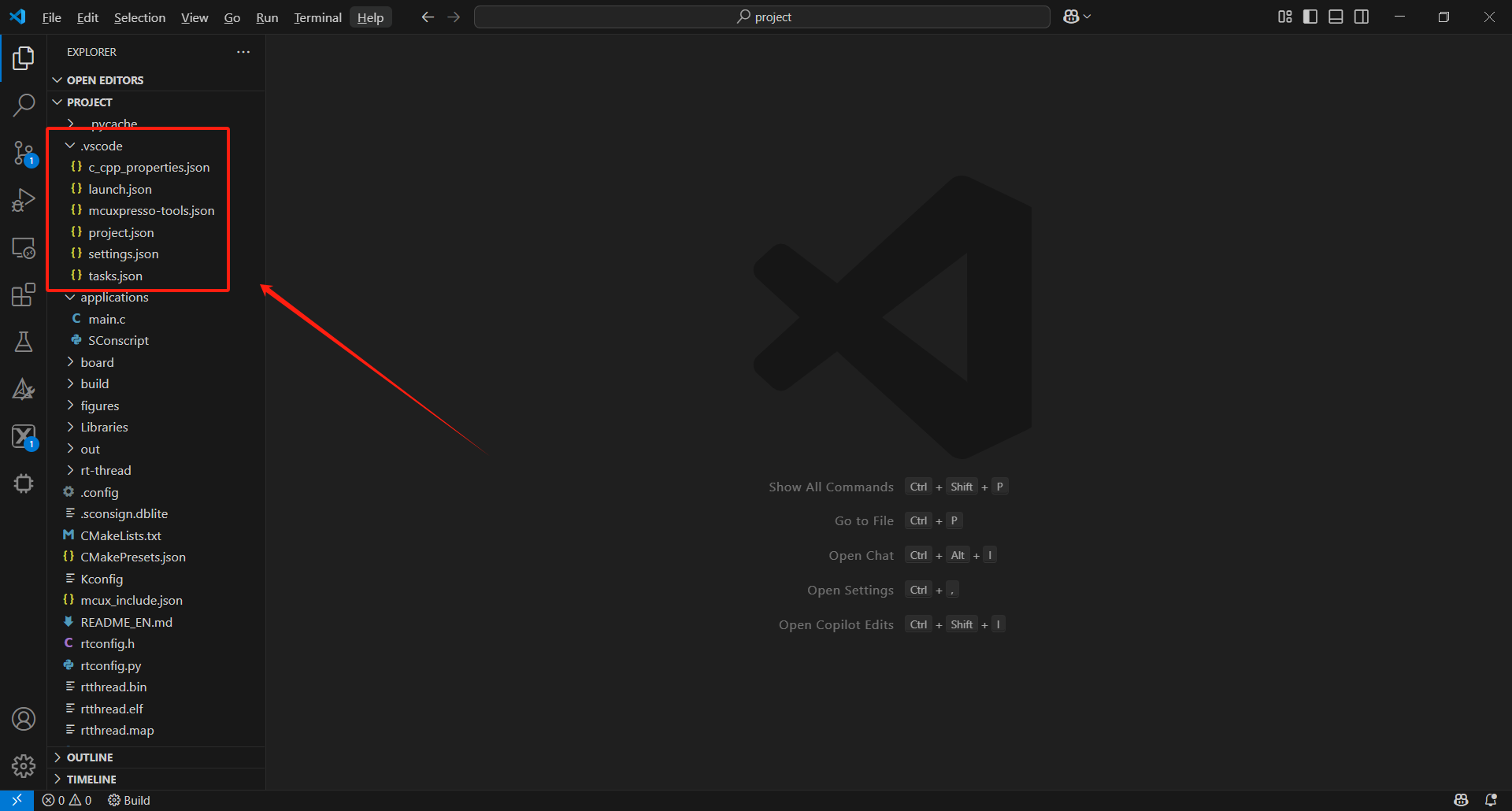Click the Manage gear icon
1512x811 pixels.
(x=24, y=765)
